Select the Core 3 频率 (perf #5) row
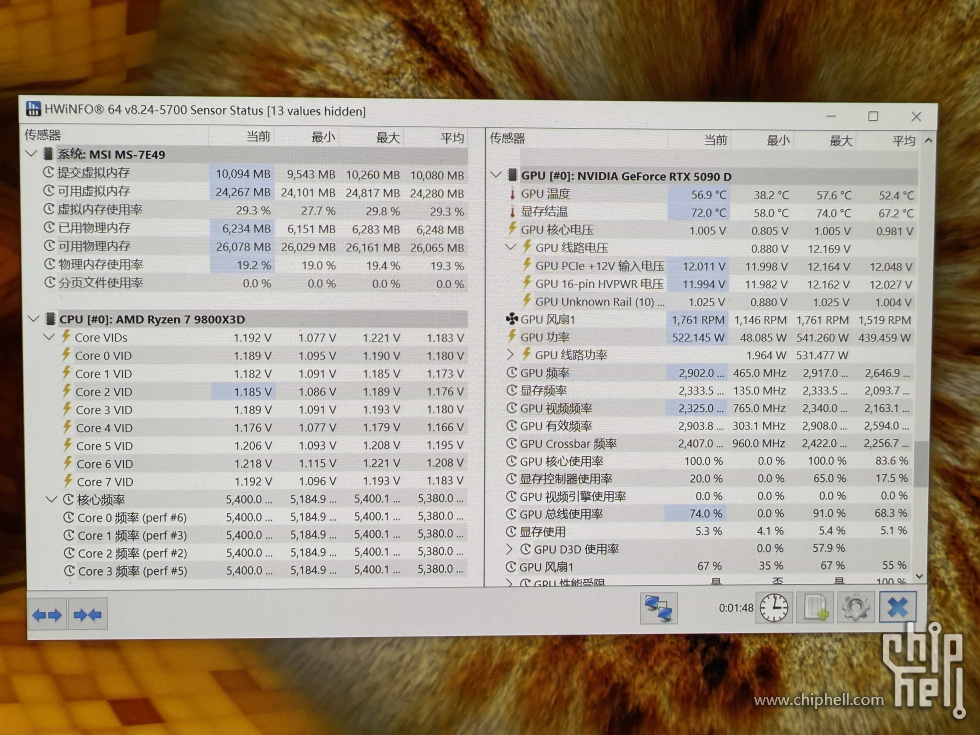 [x=264, y=571]
